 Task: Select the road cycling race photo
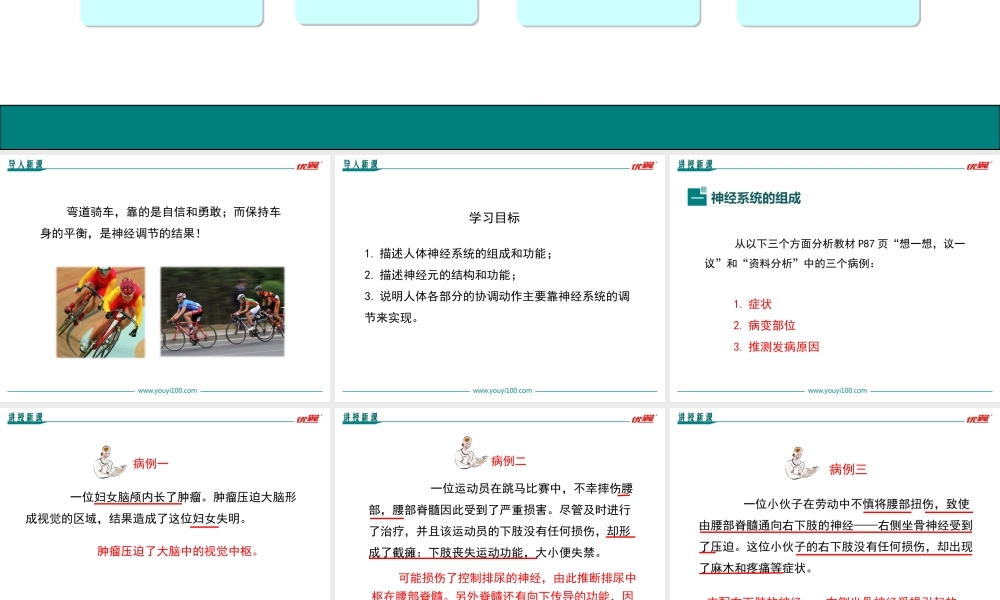tap(222, 311)
